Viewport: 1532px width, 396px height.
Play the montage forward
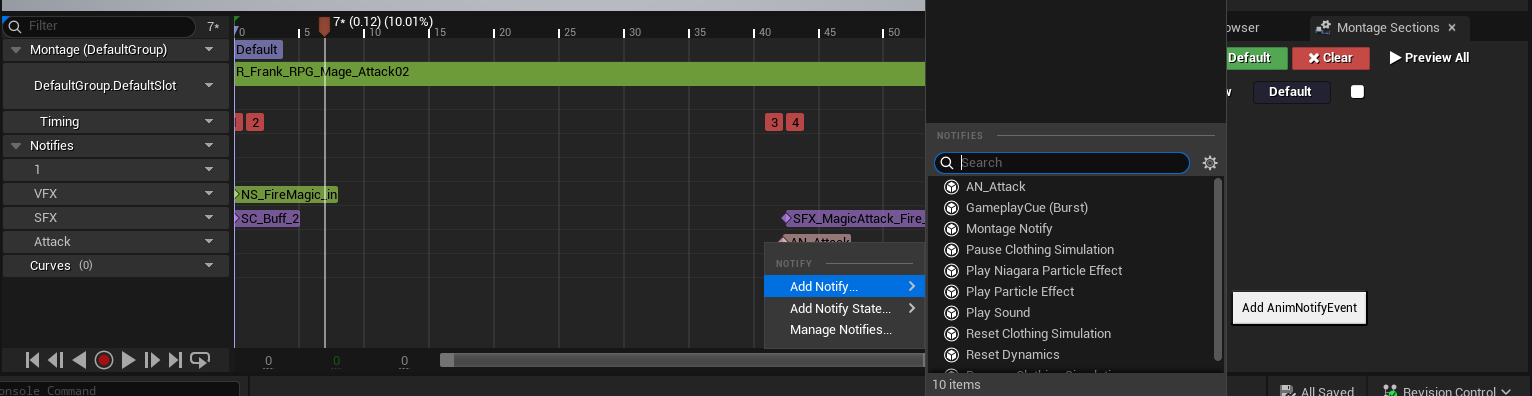tap(128, 360)
